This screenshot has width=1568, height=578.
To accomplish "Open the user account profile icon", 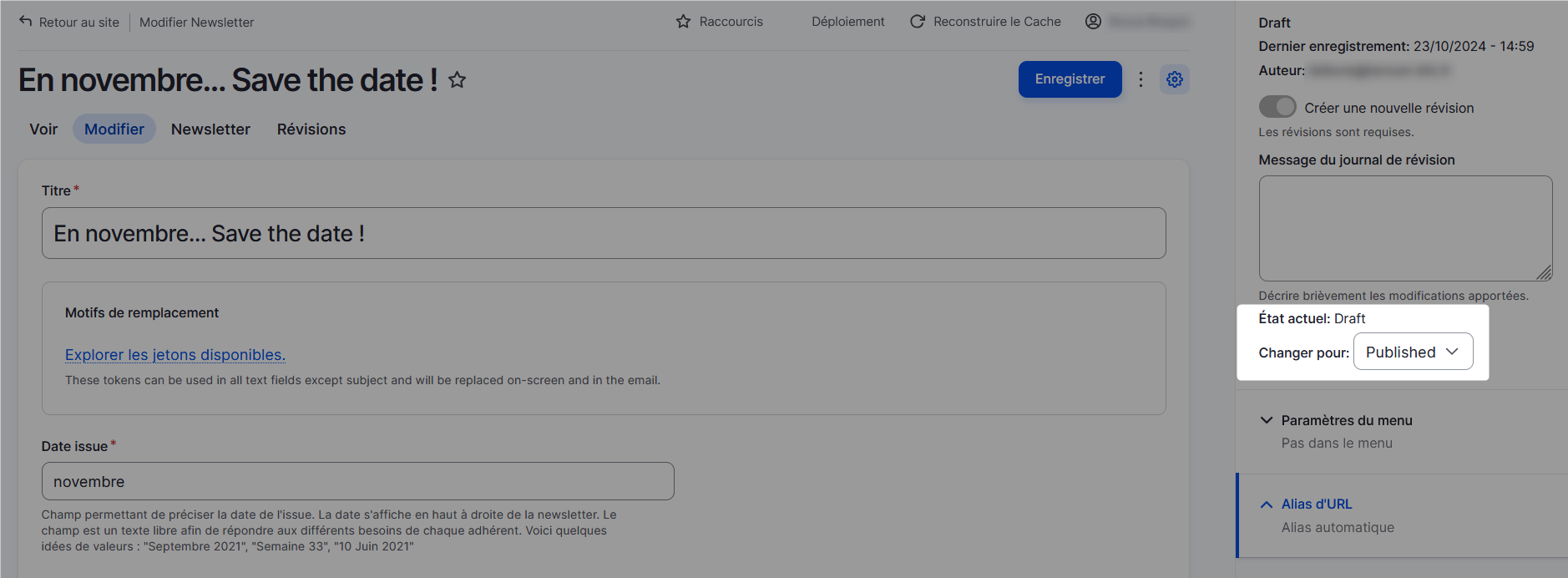I will click(x=1093, y=22).
